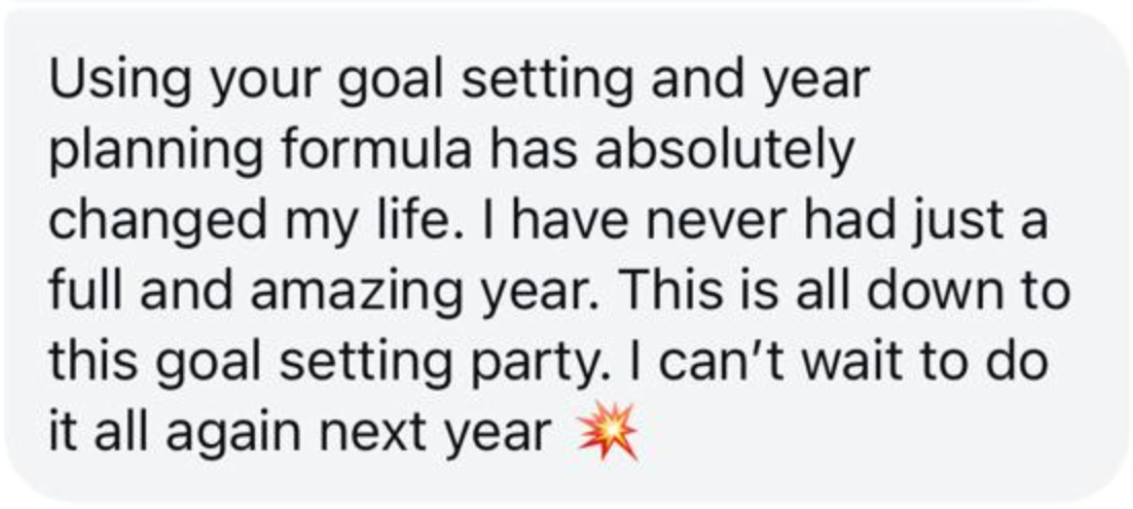Click the word "absolutely" in the text
1133x509 pixels.
(x=724, y=154)
